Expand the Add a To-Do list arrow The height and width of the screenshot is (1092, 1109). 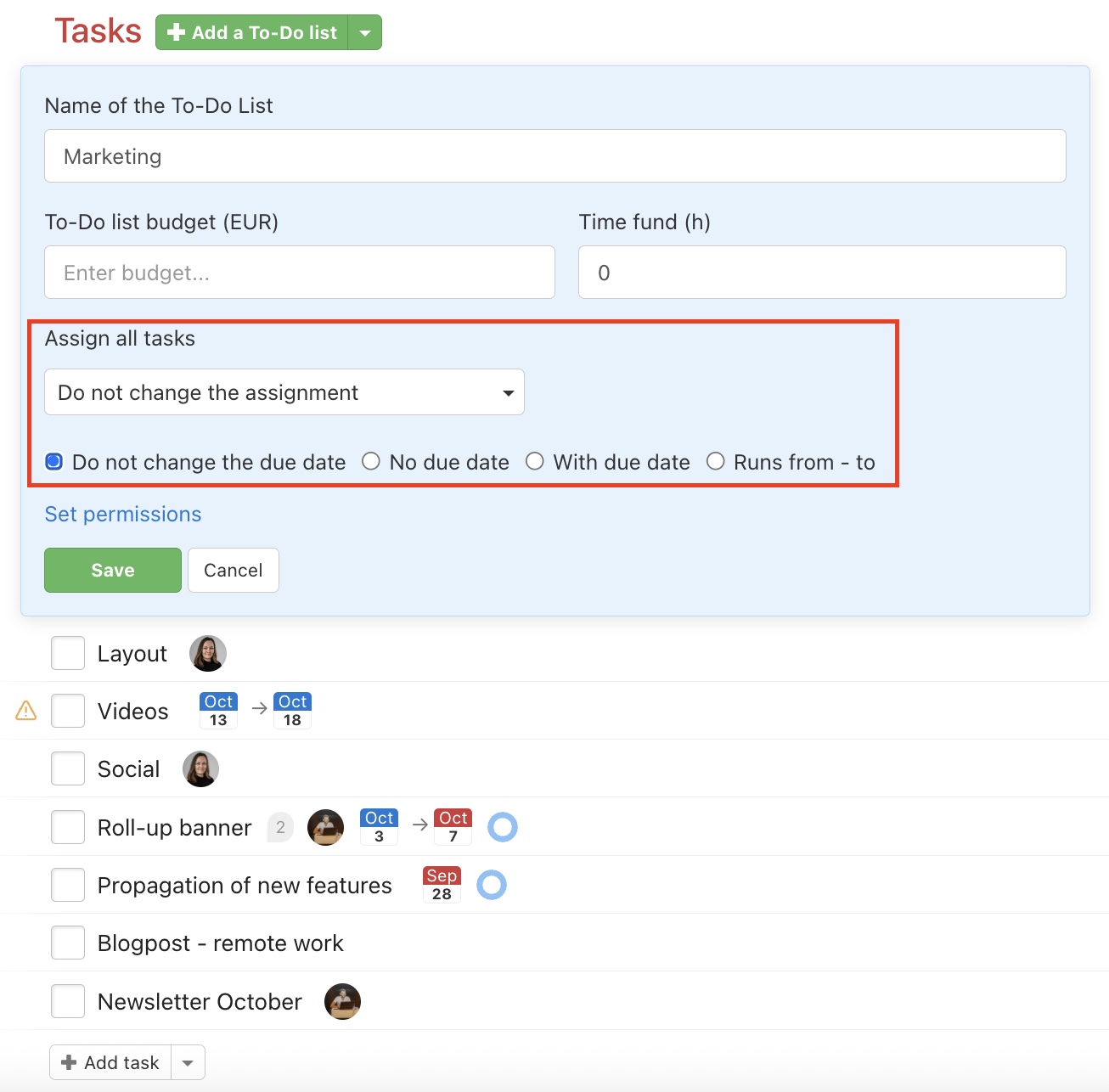[365, 33]
